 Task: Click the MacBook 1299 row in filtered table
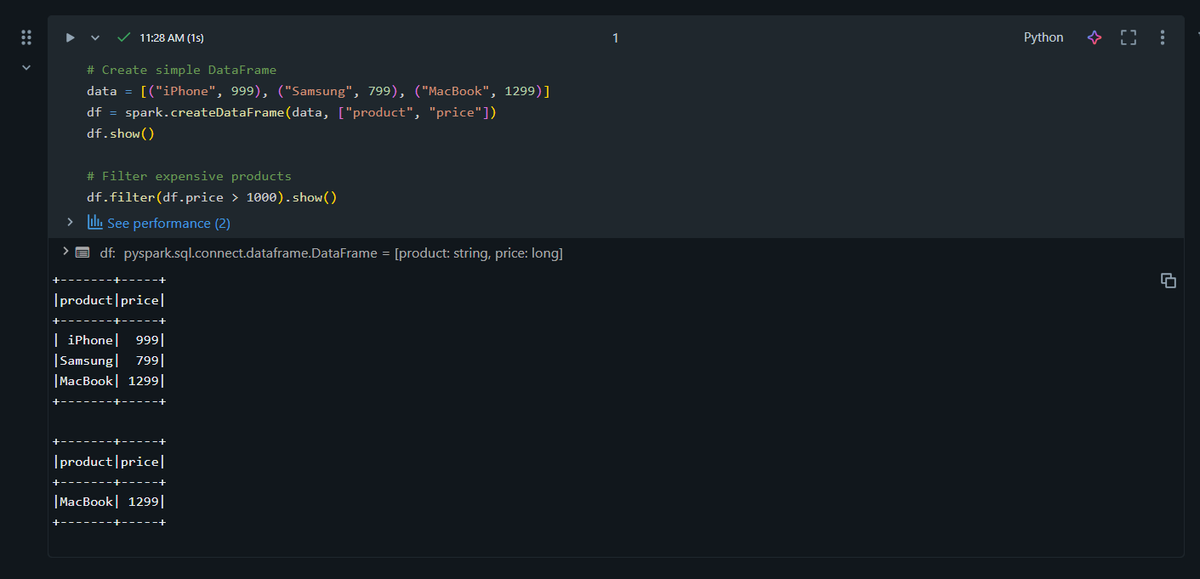(109, 501)
